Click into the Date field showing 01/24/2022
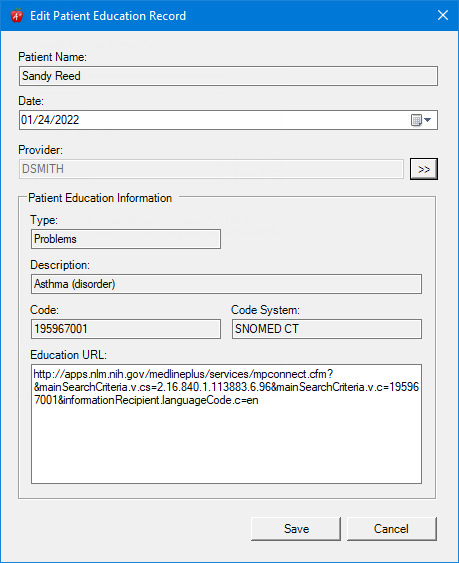 point(214,120)
